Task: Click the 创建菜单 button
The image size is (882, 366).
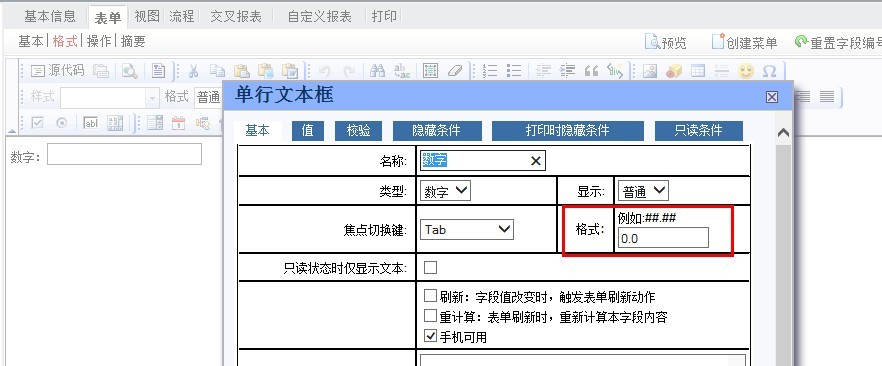Action: click(x=744, y=42)
